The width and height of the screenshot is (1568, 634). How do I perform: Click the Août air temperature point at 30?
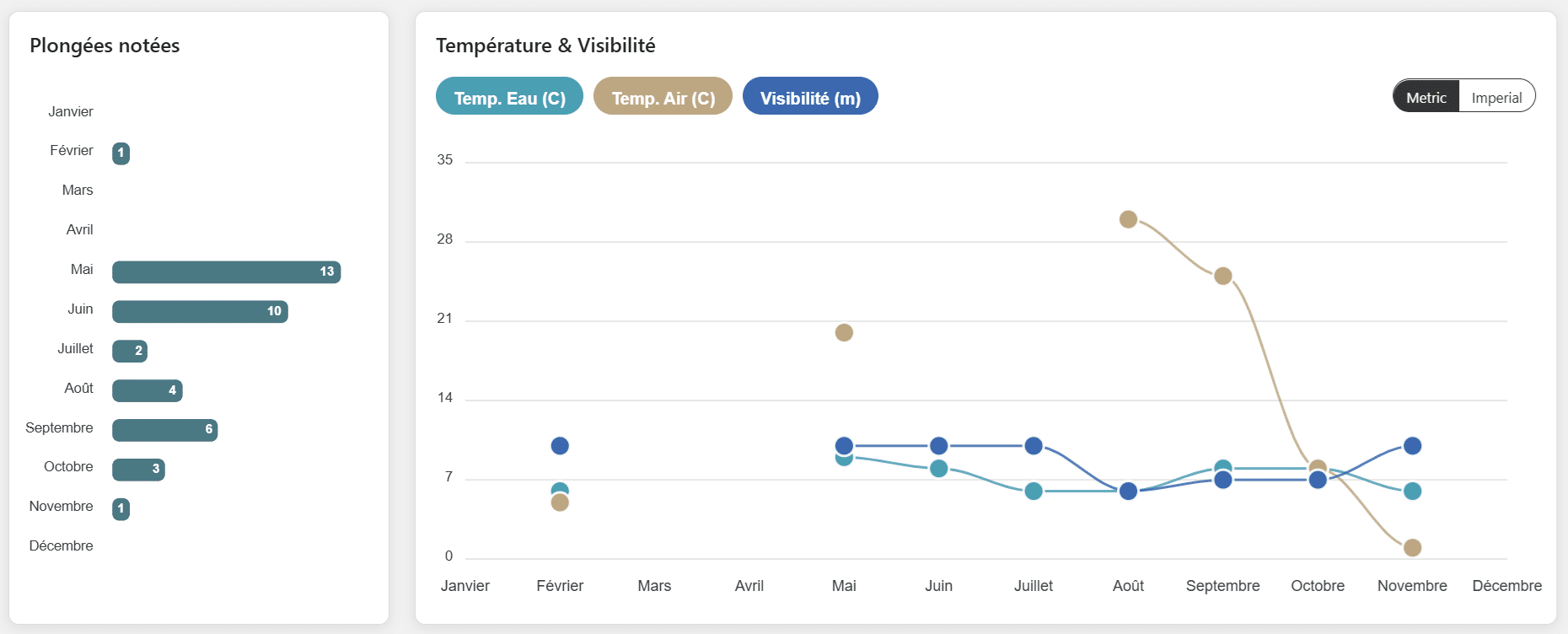point(1128,219)
